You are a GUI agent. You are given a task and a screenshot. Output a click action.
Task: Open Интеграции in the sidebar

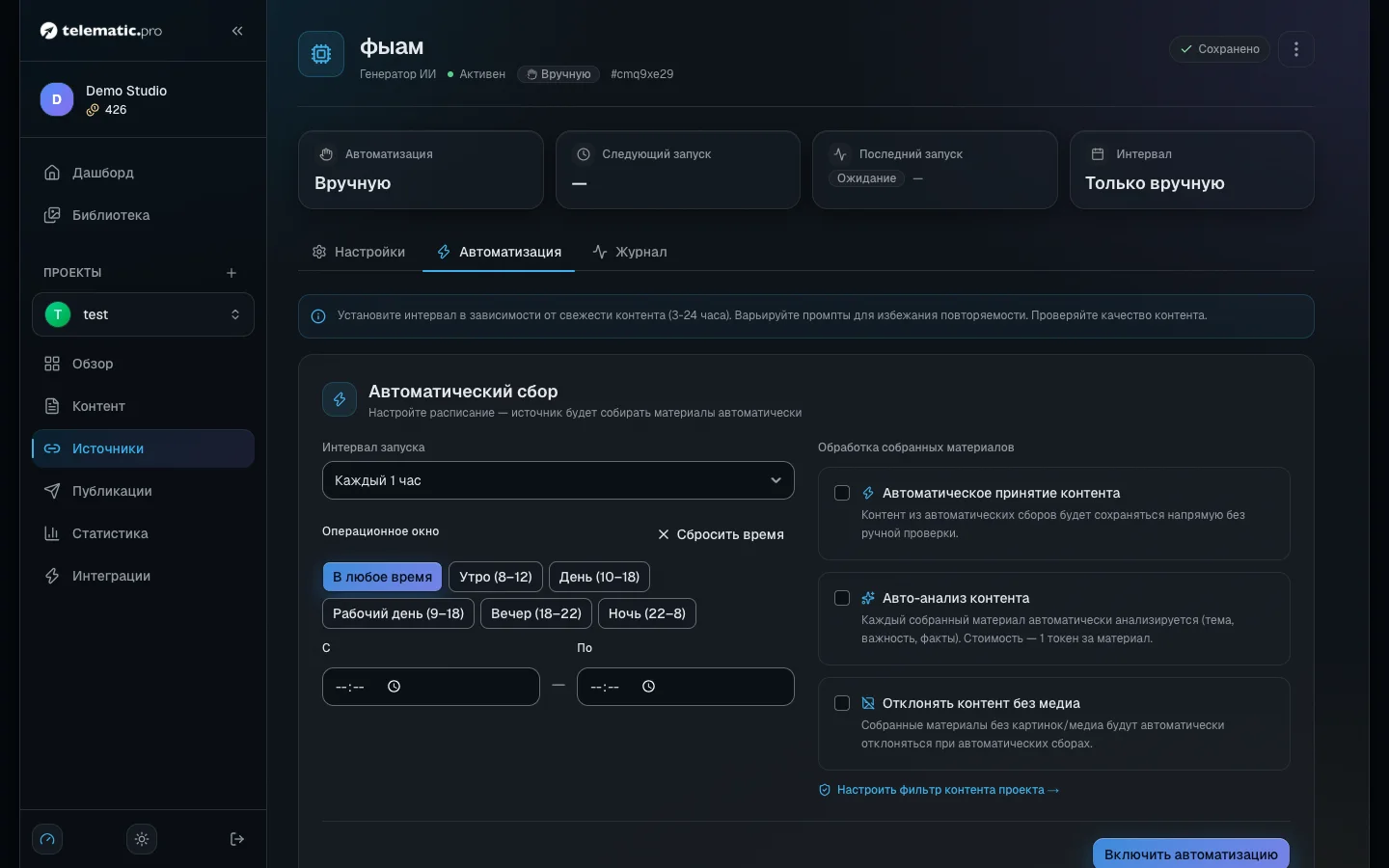tap(143, 576)
